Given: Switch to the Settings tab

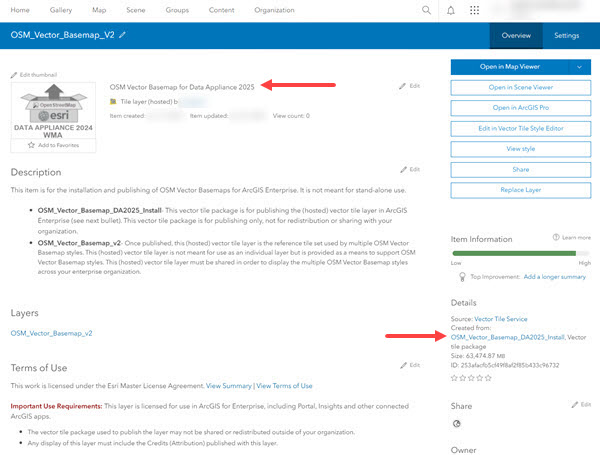Looking at the screenshot, I should 566,35.
